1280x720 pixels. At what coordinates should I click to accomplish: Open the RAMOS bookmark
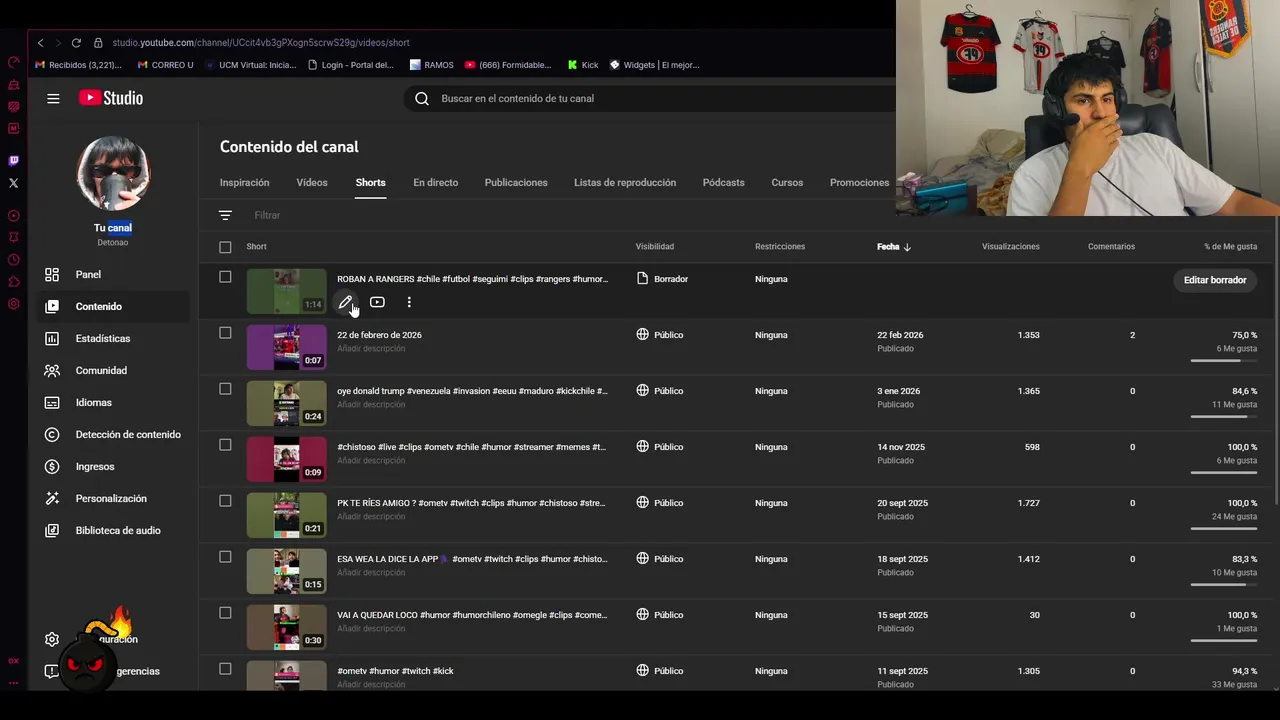tap(432, 65)
